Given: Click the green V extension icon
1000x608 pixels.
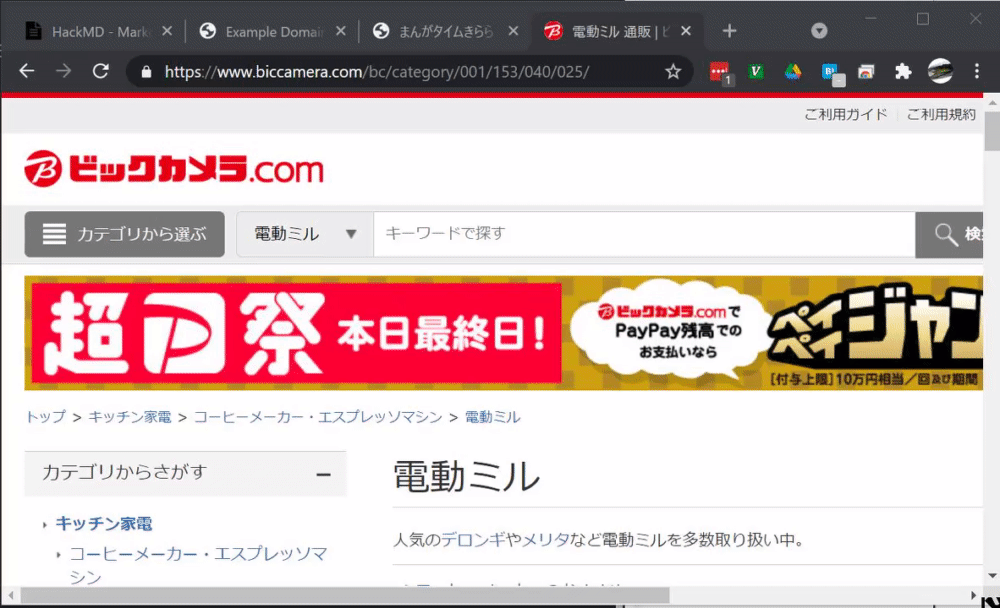Looking at the screenshot, I should point(754,71).
